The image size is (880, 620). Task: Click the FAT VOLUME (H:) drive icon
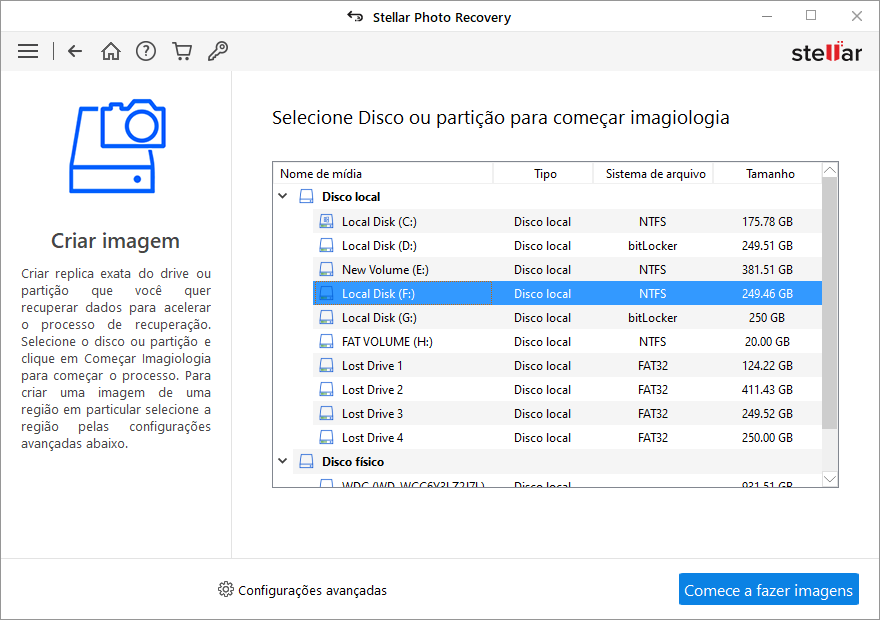click(x=326, y=341)
